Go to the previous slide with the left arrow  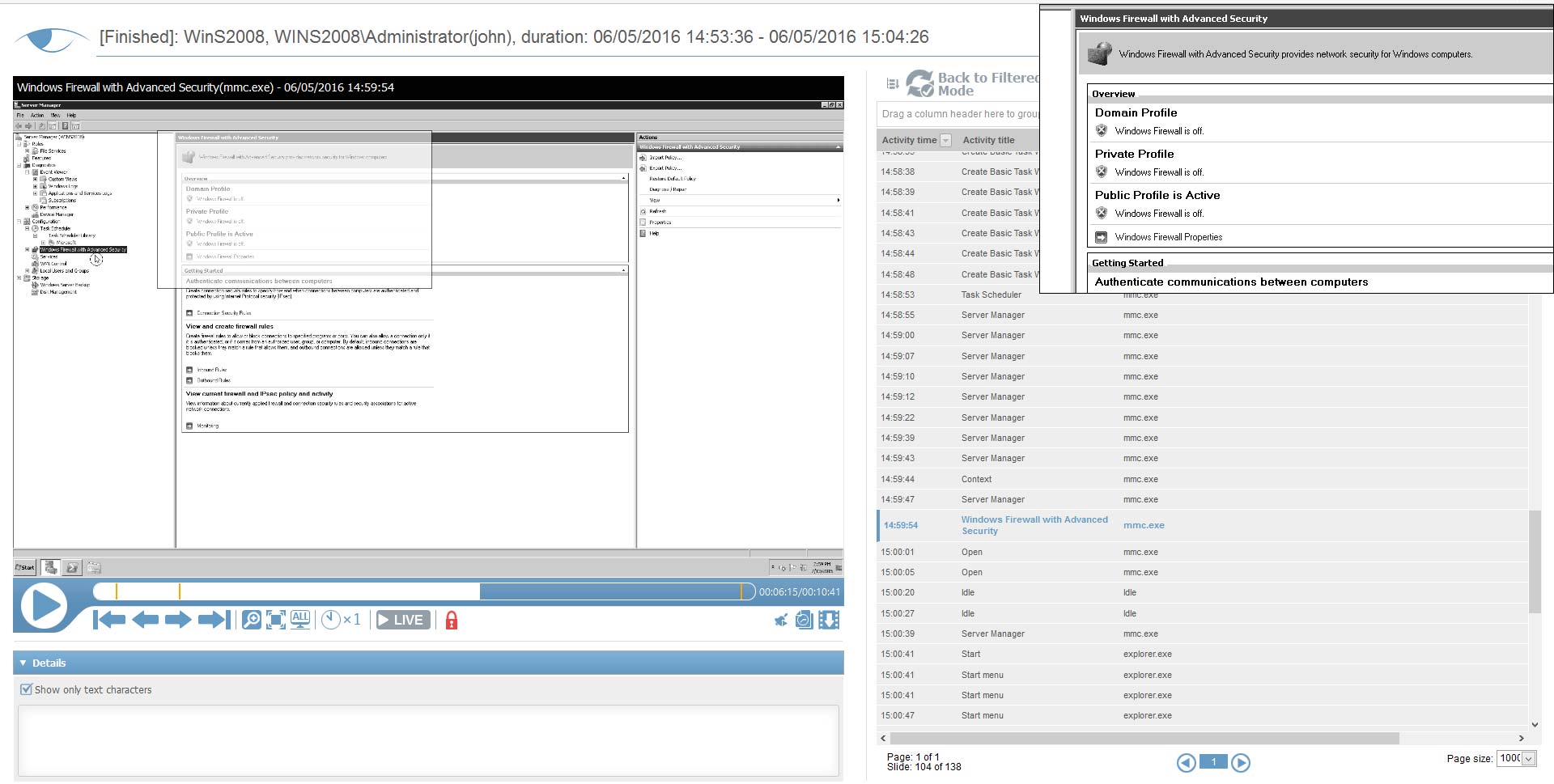click(x=145, y=620)
